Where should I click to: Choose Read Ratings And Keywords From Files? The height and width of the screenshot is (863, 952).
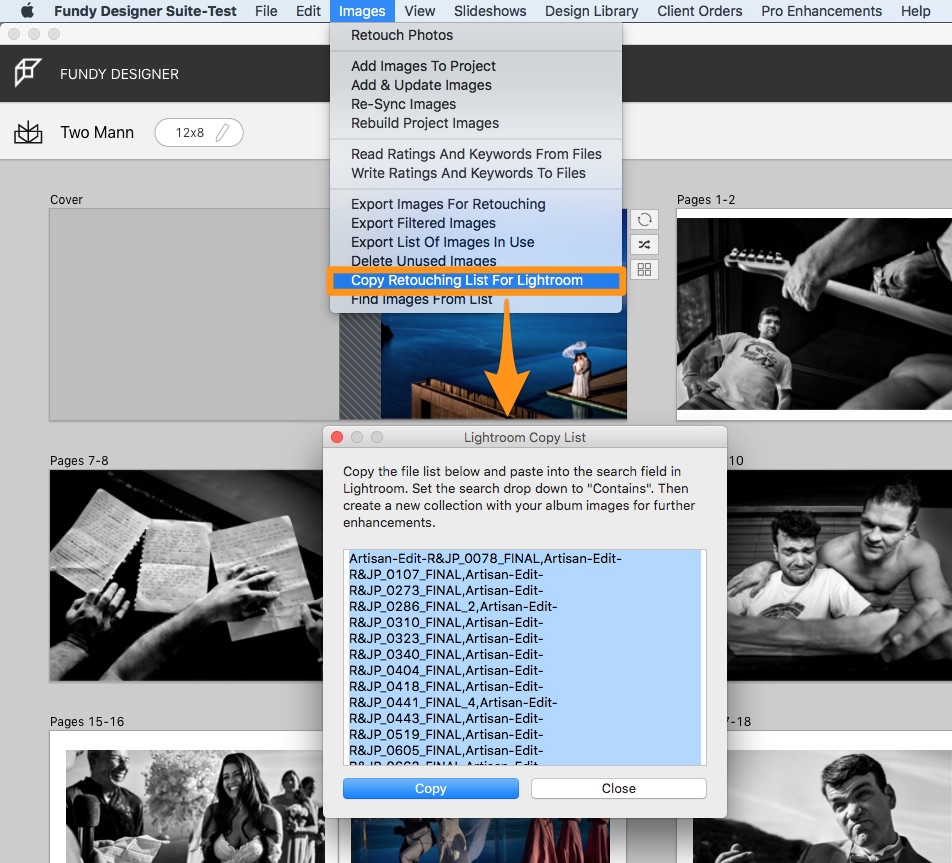pyautogui.click(x=476, y=154)
